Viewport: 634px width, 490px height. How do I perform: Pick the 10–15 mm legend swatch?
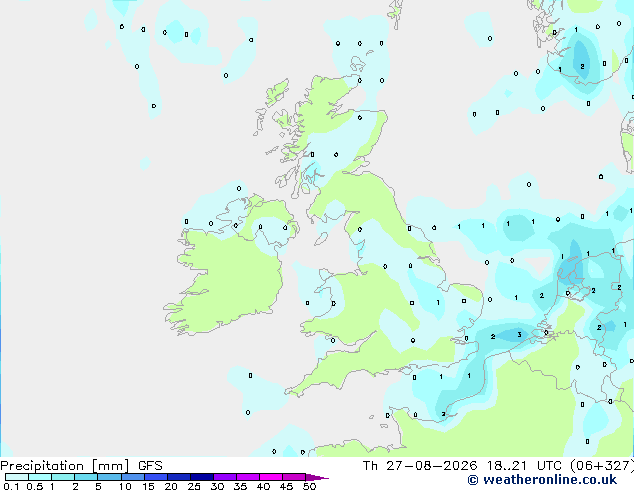[132, 477]
